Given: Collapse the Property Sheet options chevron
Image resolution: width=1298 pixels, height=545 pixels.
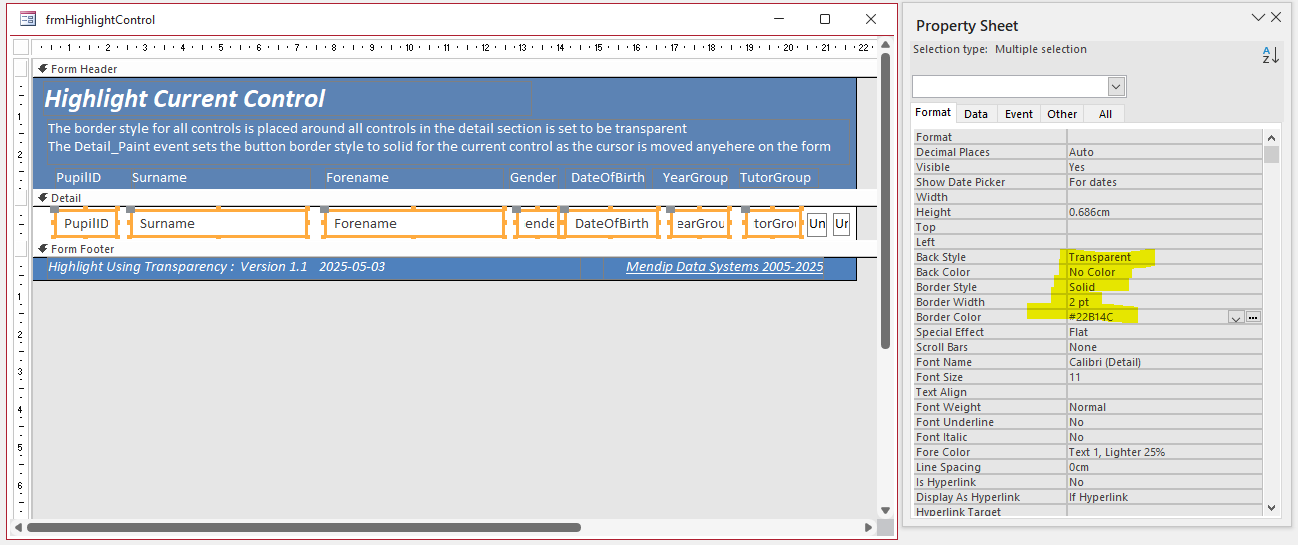Looking at the screenshot, I should point(1258,17).
